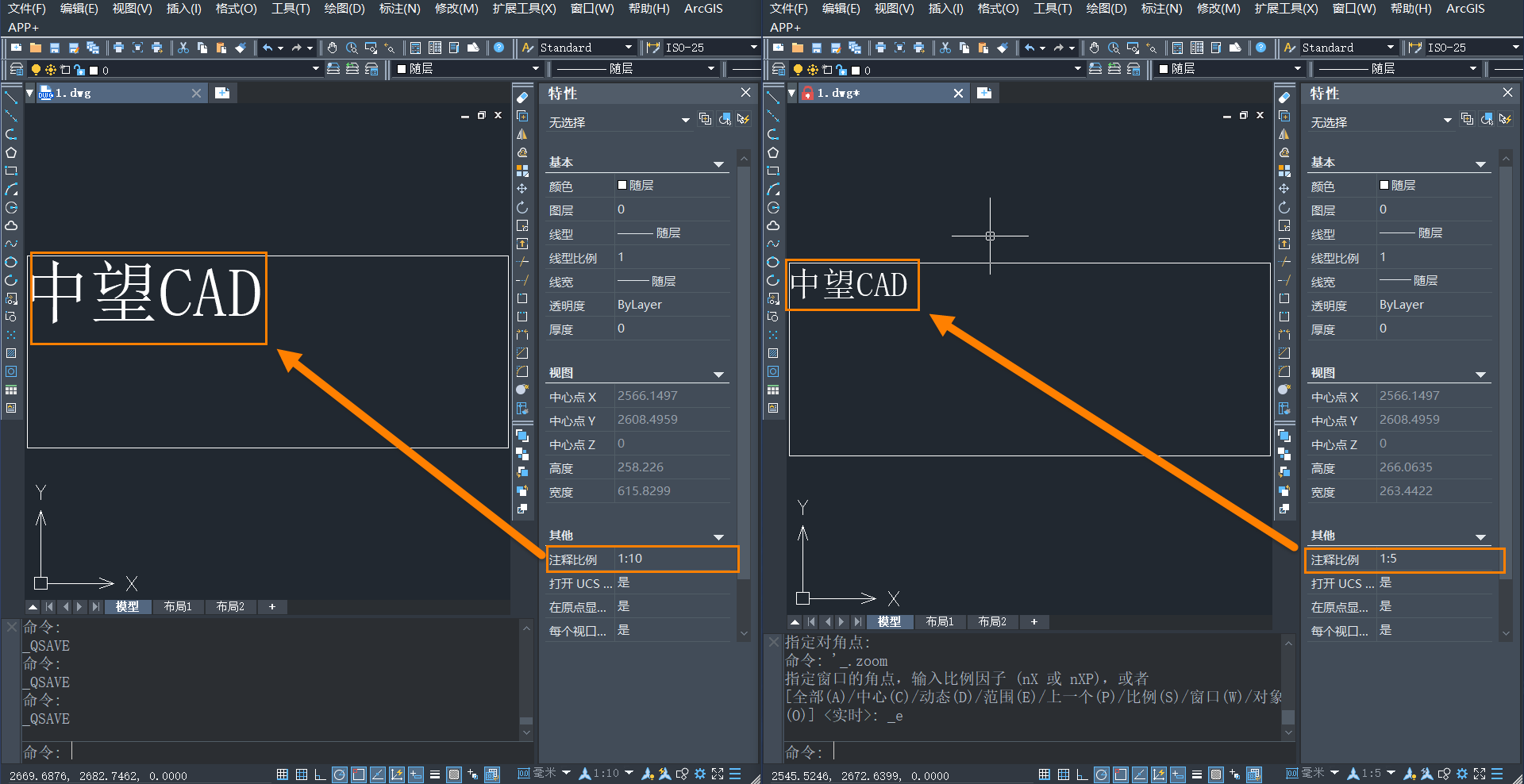Open the 文件(F) menu in left window
This screenshot has width=1524, height=784.
point(27,9)
